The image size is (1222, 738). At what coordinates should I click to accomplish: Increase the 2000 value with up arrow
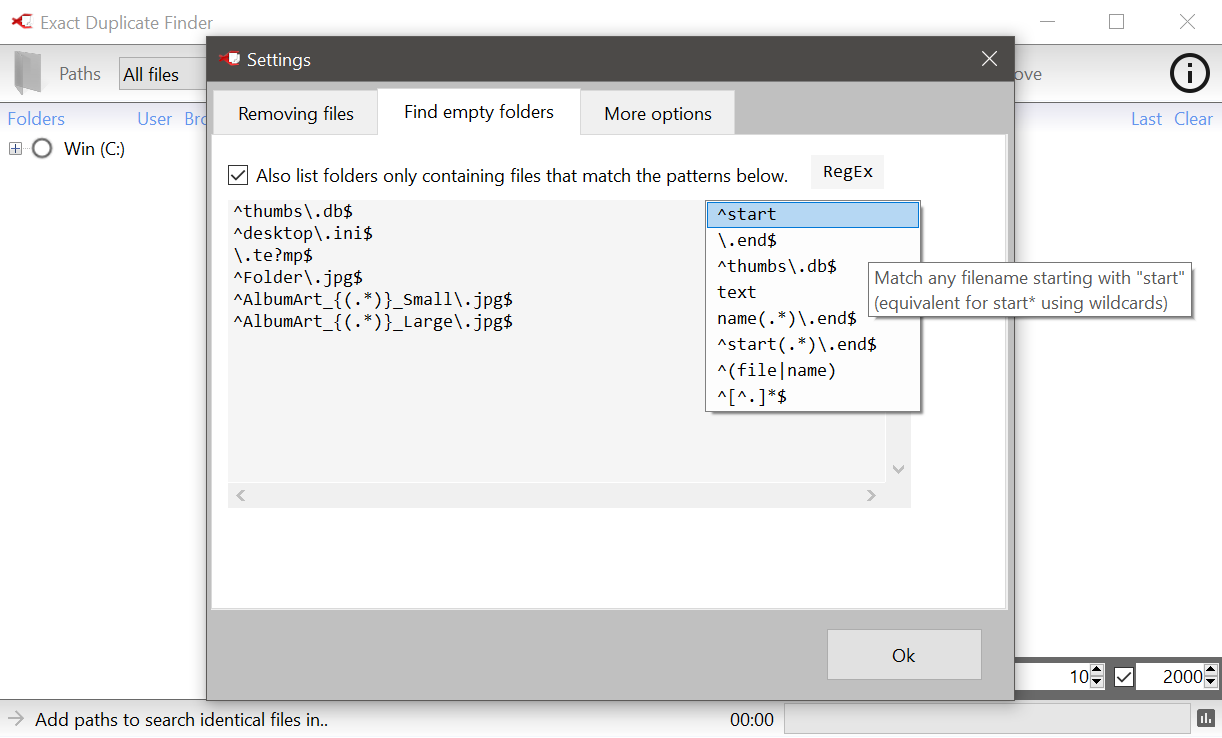pos(1212,671)
